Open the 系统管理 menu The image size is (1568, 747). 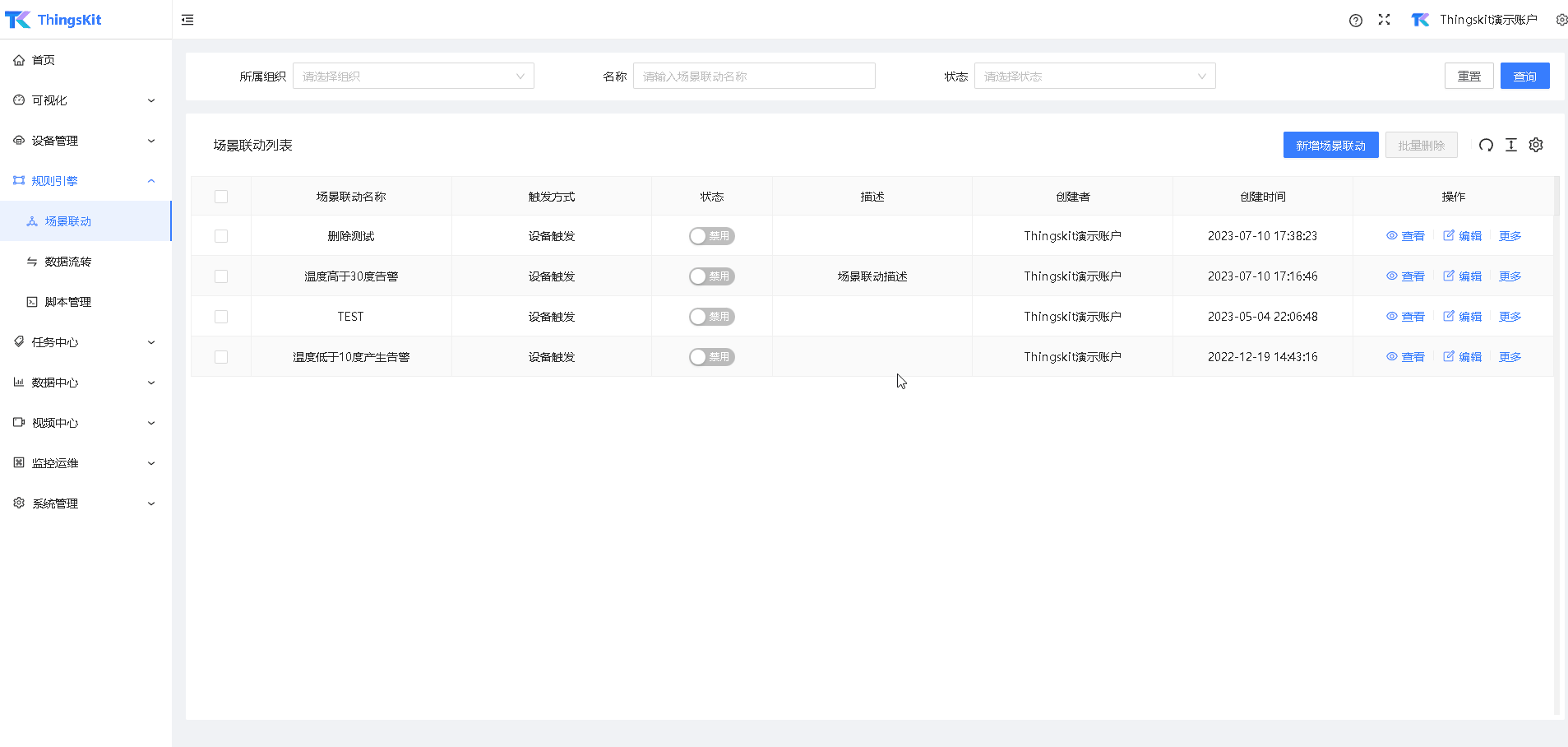[x=86, y=503]
